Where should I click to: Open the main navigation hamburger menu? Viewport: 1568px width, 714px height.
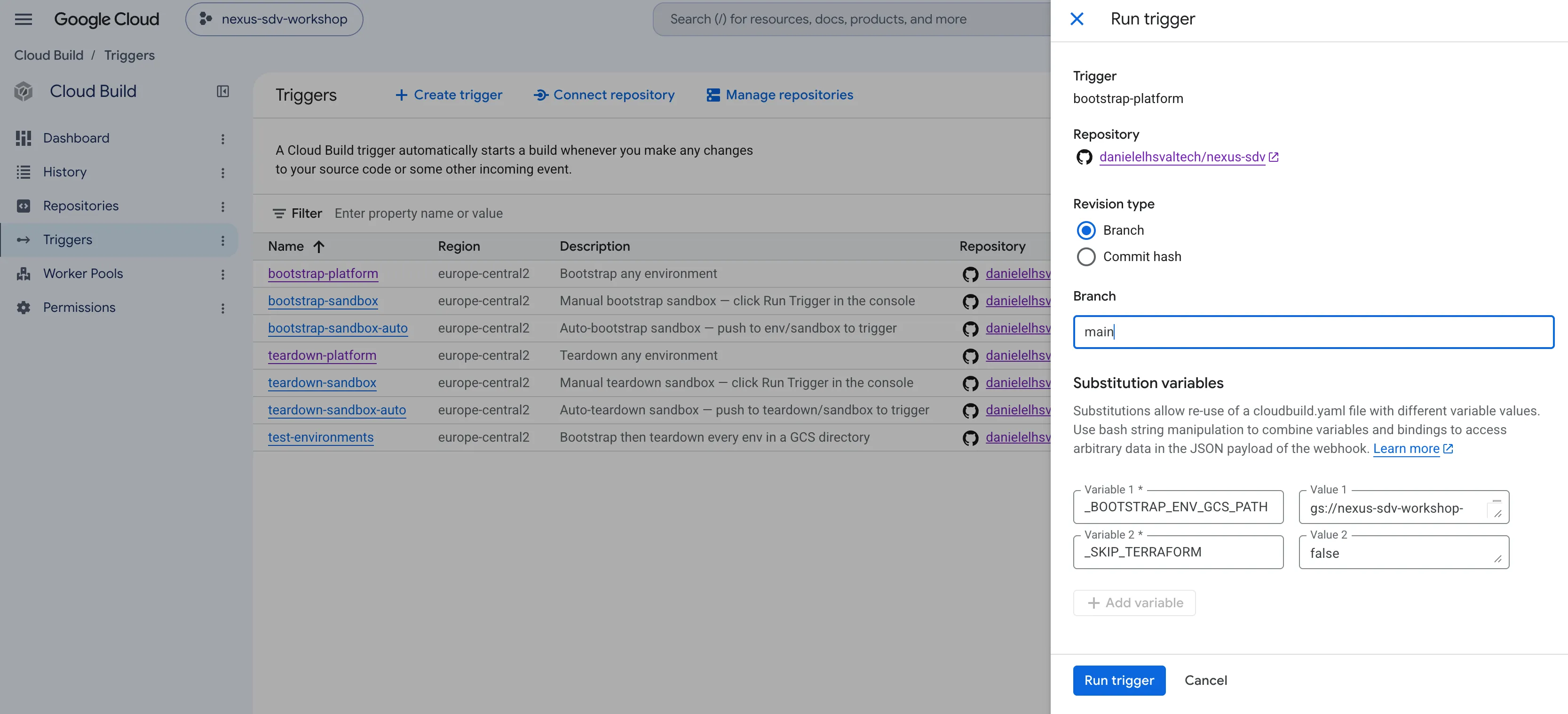[23, 19]
